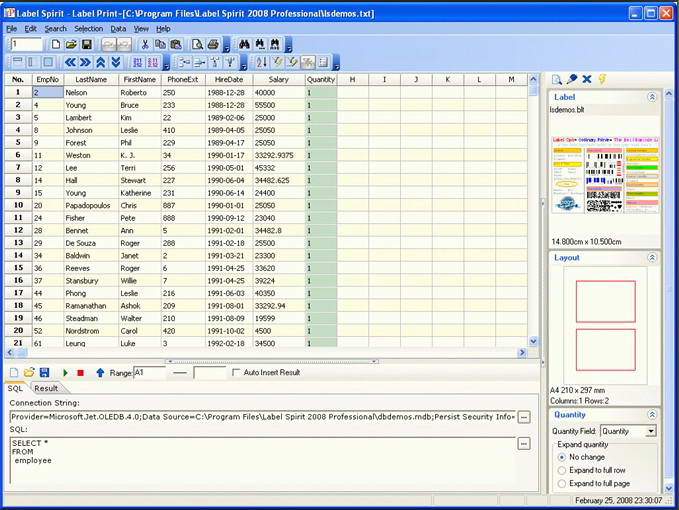Click the sort ascending icon with down arrow
The image size is (679, 510).
(261, 62)
